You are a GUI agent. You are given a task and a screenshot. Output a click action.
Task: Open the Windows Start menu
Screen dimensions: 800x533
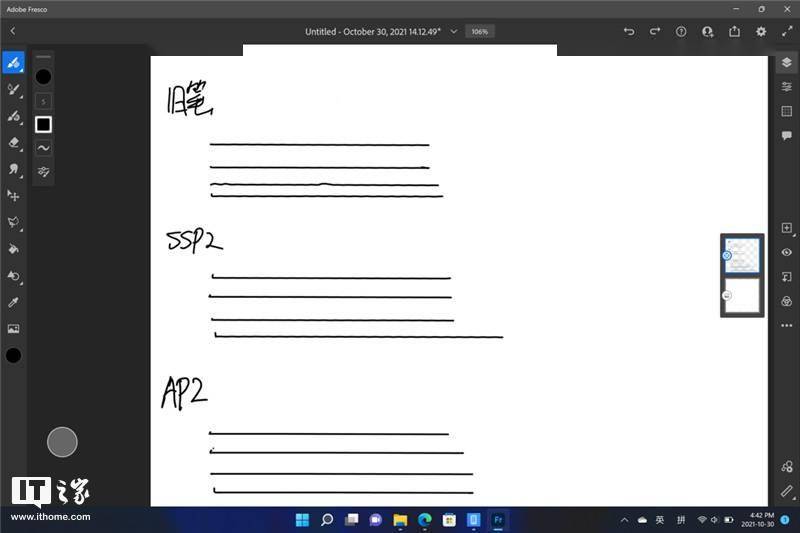click(x=302, y=520)
